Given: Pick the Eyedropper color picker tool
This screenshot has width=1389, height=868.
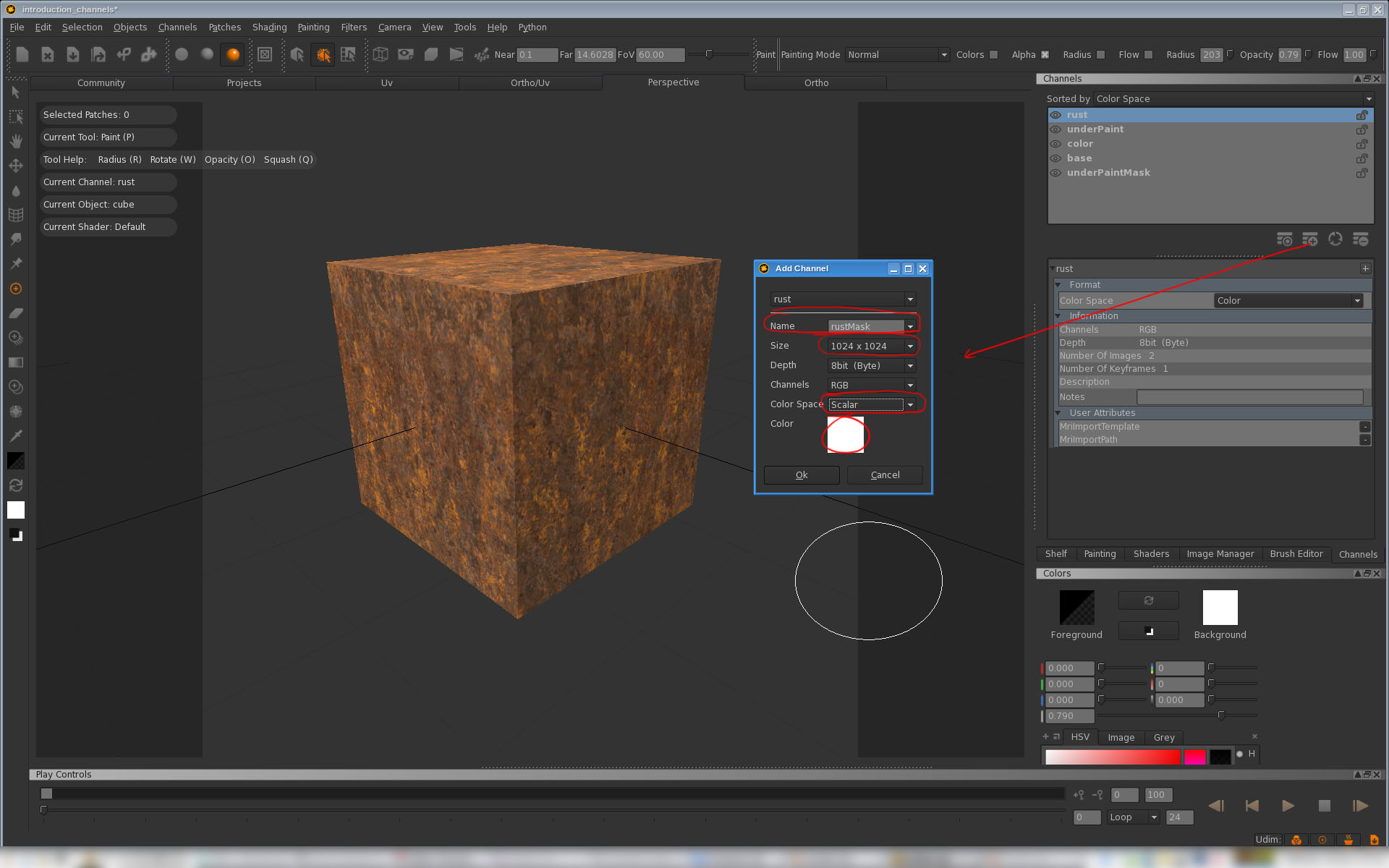Looking at the screenshot, I should (x=16, y=436).
